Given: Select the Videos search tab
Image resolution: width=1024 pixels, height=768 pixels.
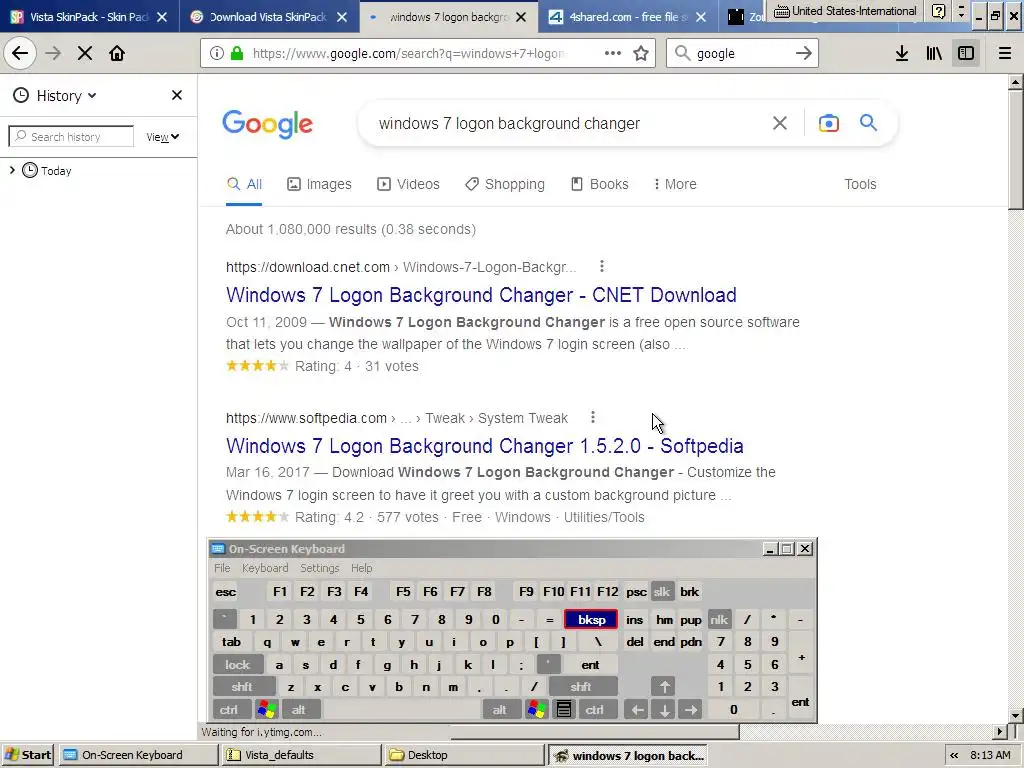Looking at the screenshot, I should tap(408, 184).
